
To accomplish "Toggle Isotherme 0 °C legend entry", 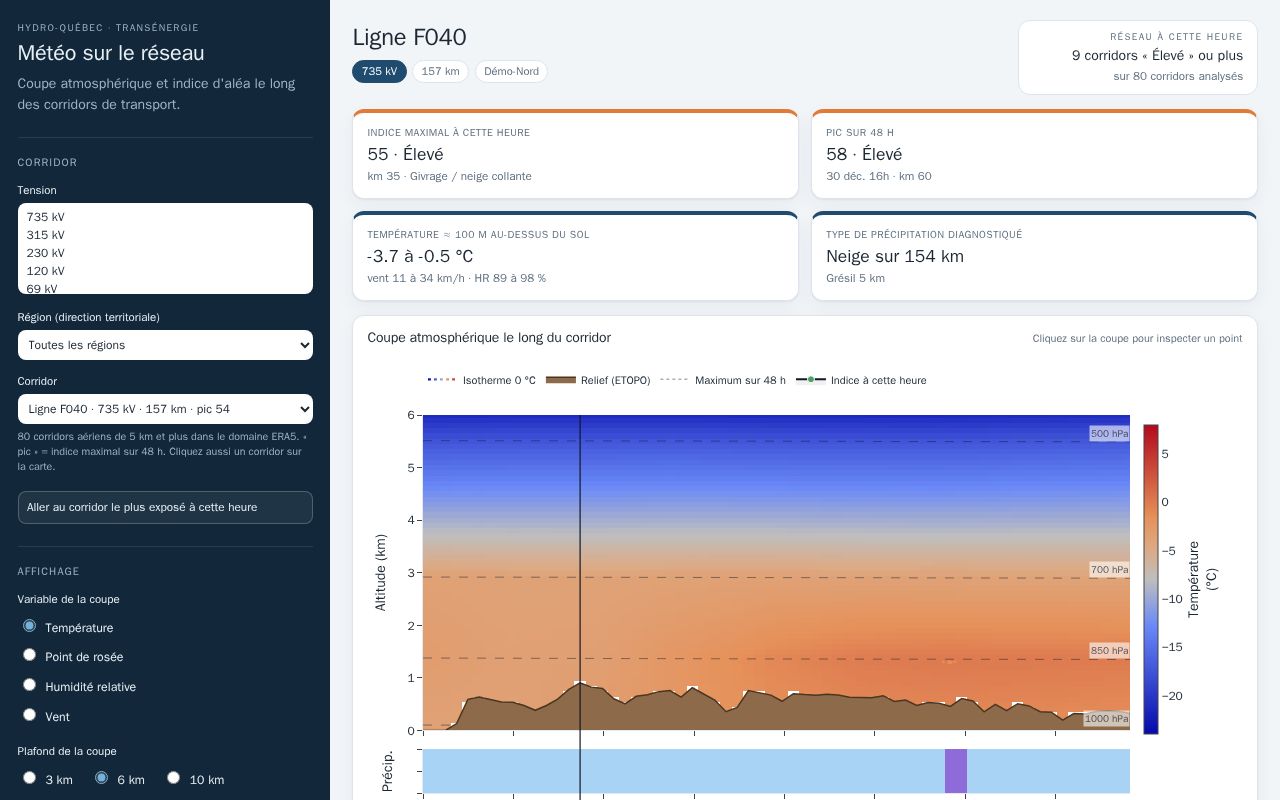I will click(482, 380).
